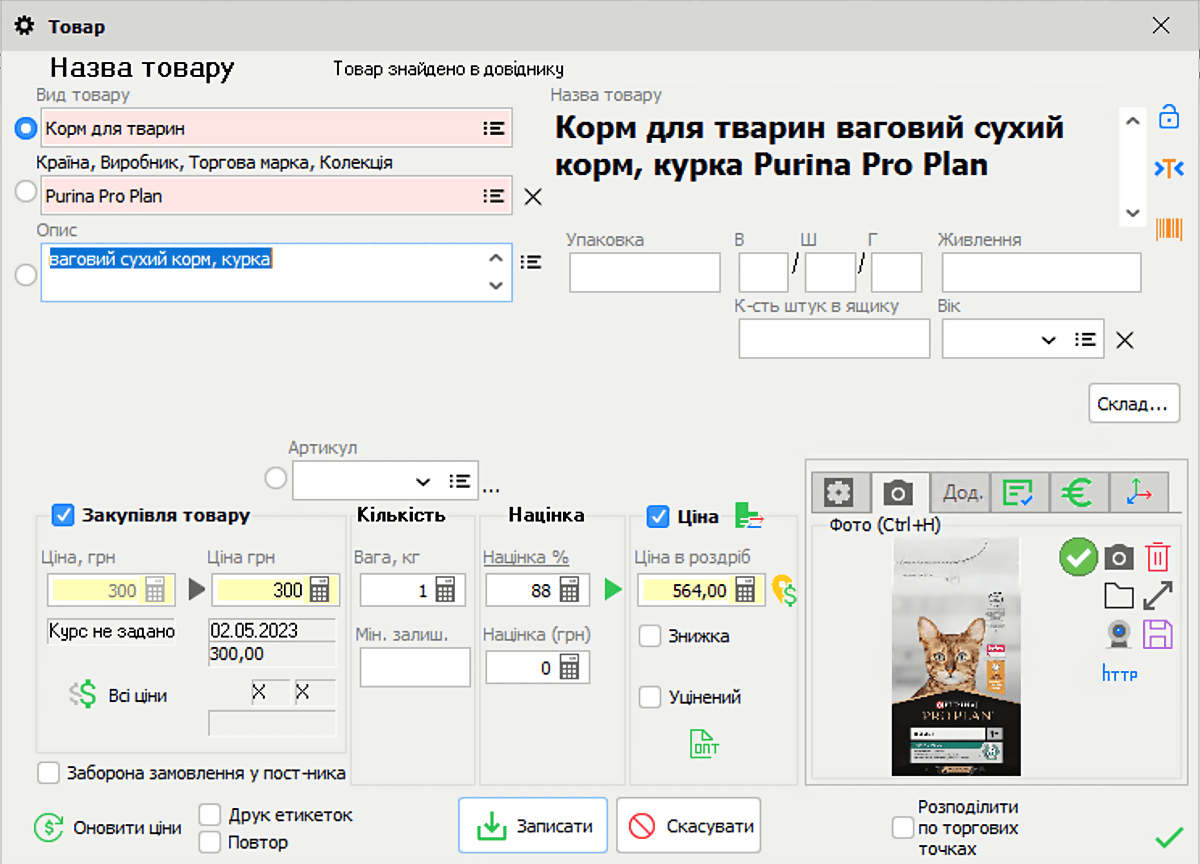Capture a photo with the camera icon
Screen dimensions: 1200x864
pyautogui.click(x=1119, y=557)
